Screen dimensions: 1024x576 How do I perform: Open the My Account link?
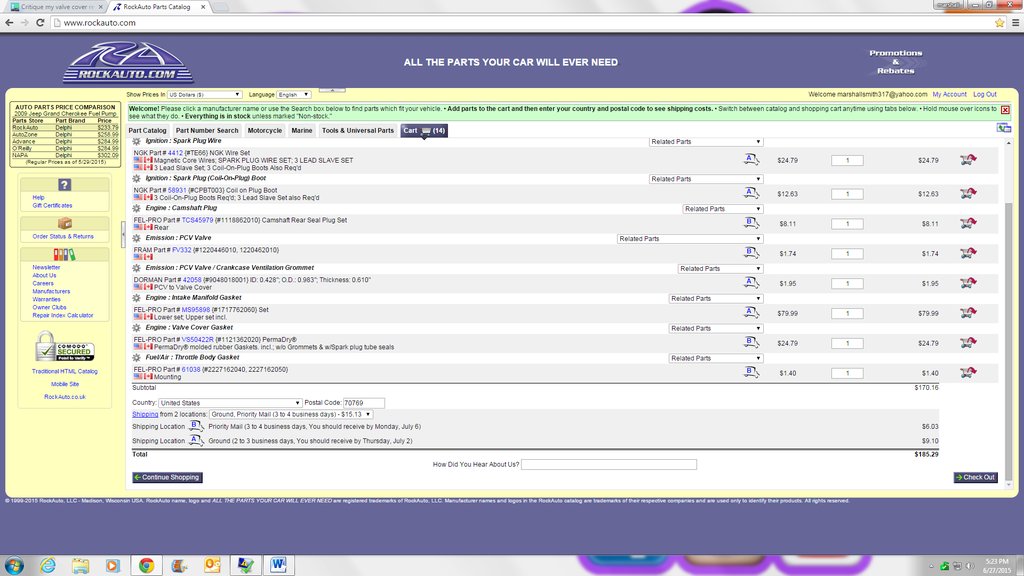950,95
